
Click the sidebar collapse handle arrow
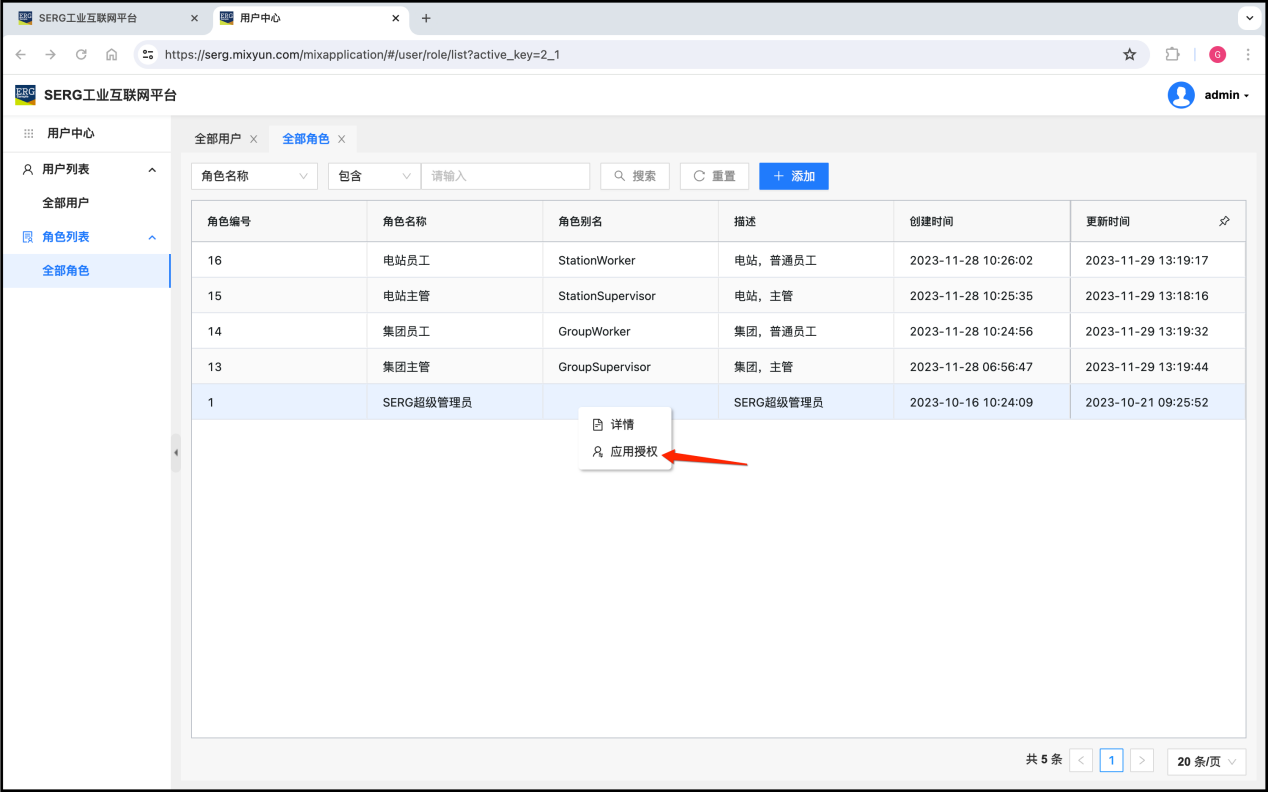coord(176,453)
